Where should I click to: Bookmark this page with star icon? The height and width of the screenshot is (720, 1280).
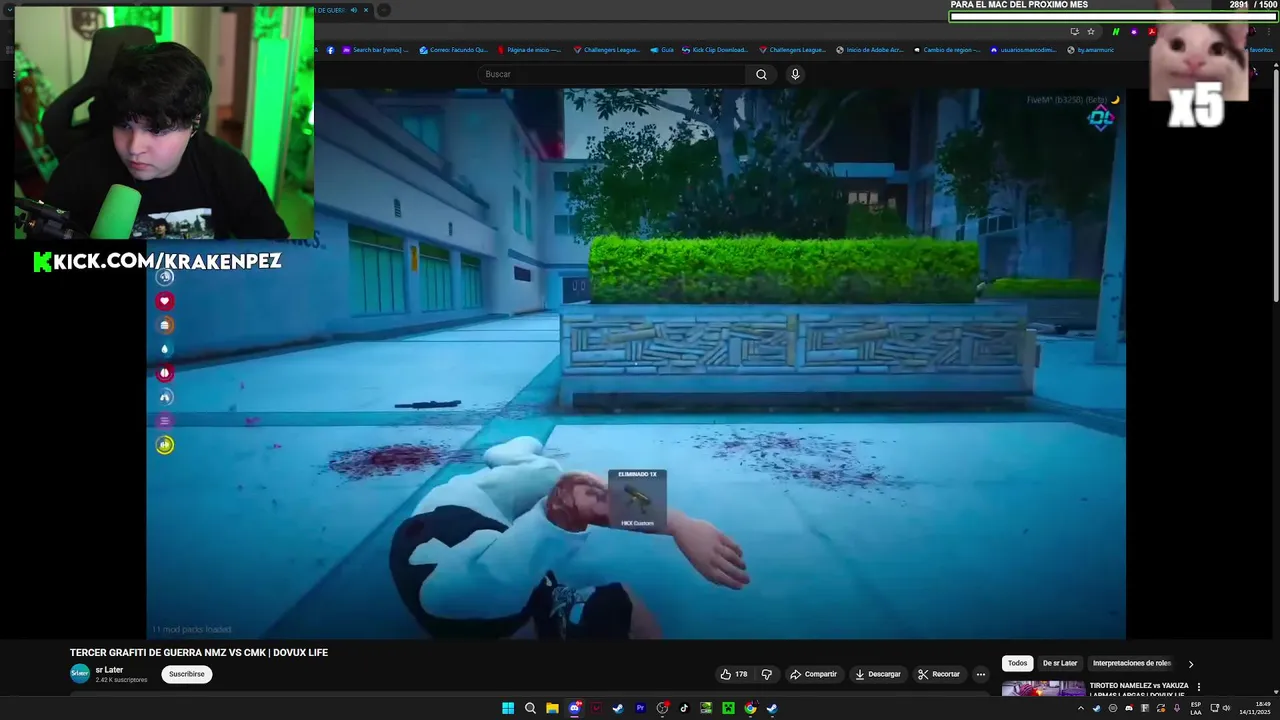coord(1091,31)
